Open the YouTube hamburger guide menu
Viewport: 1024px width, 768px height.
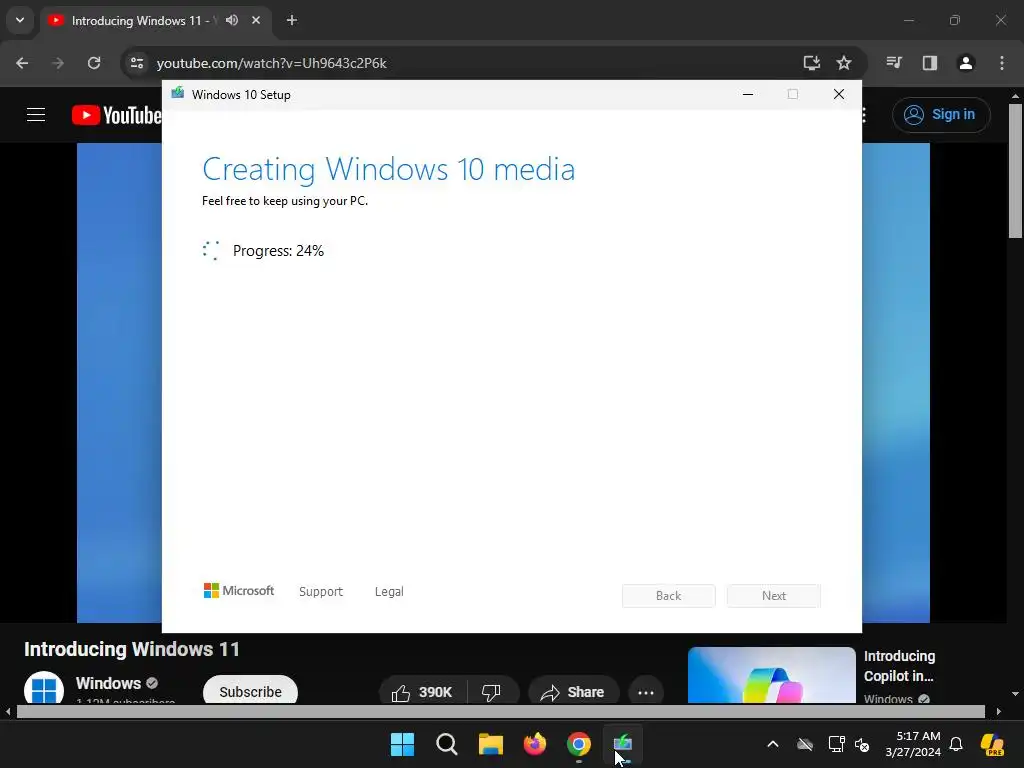point(36,115)
